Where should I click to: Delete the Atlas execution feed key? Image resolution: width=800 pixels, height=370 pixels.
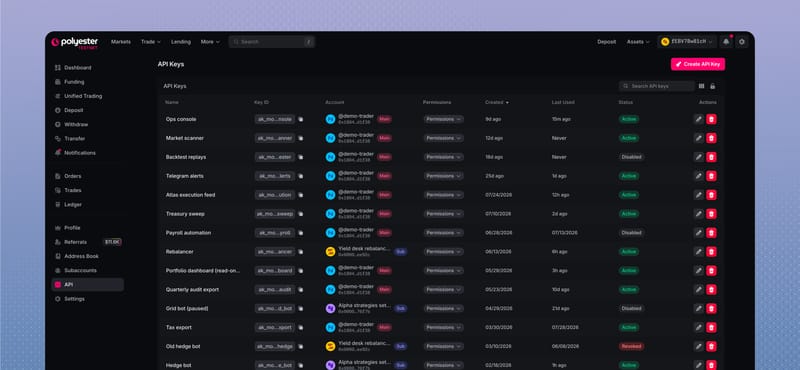pos(711,195)
